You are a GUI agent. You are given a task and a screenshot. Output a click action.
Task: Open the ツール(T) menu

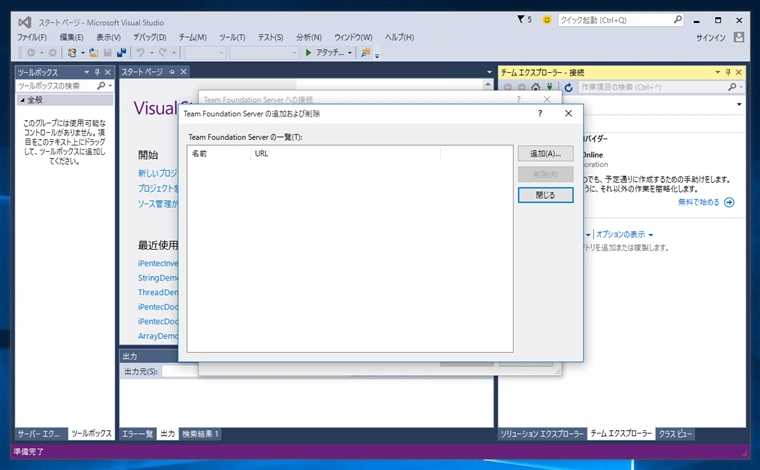pyautogui.click(x=232, y=37)
